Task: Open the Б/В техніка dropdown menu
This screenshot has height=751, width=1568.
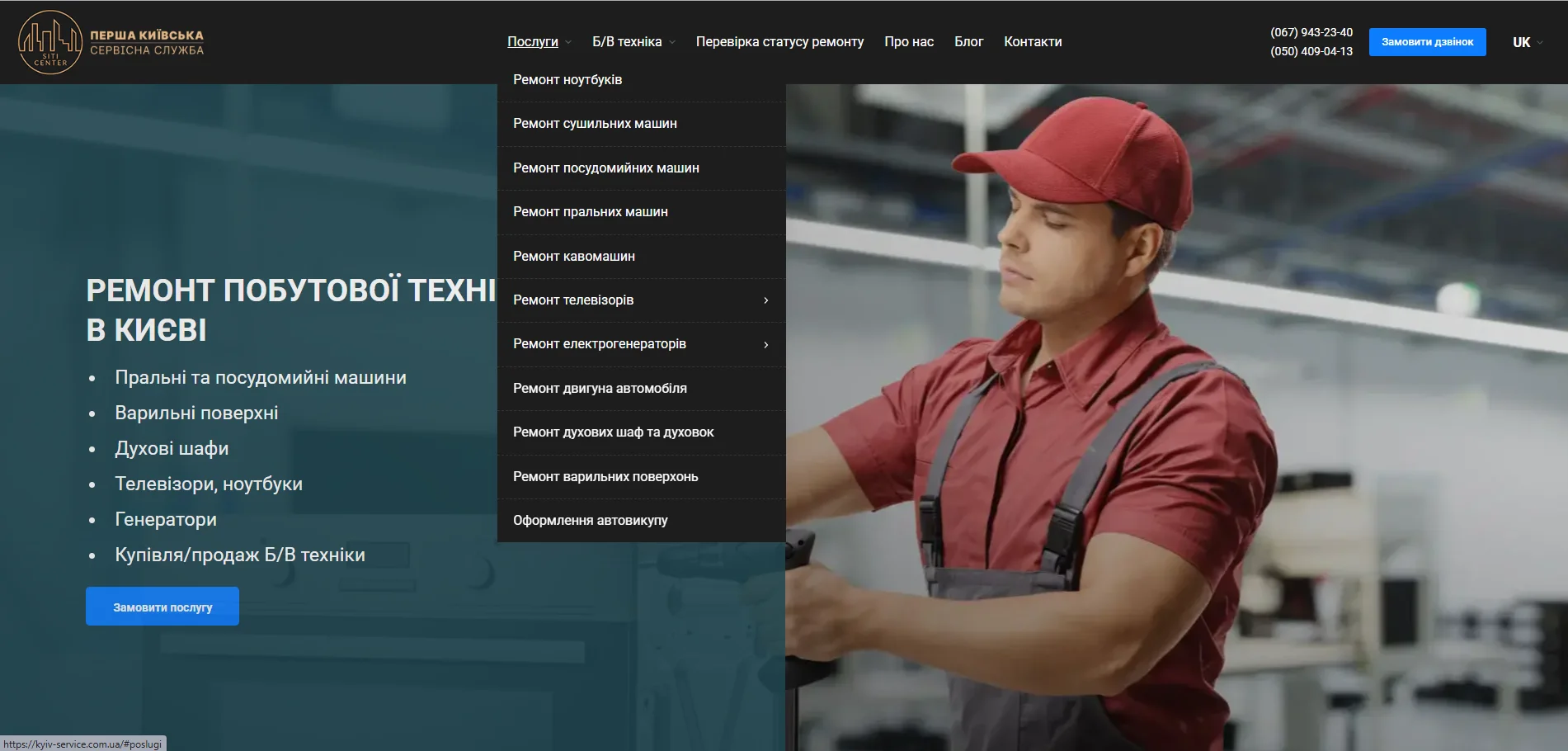Action: click(633, 42)
